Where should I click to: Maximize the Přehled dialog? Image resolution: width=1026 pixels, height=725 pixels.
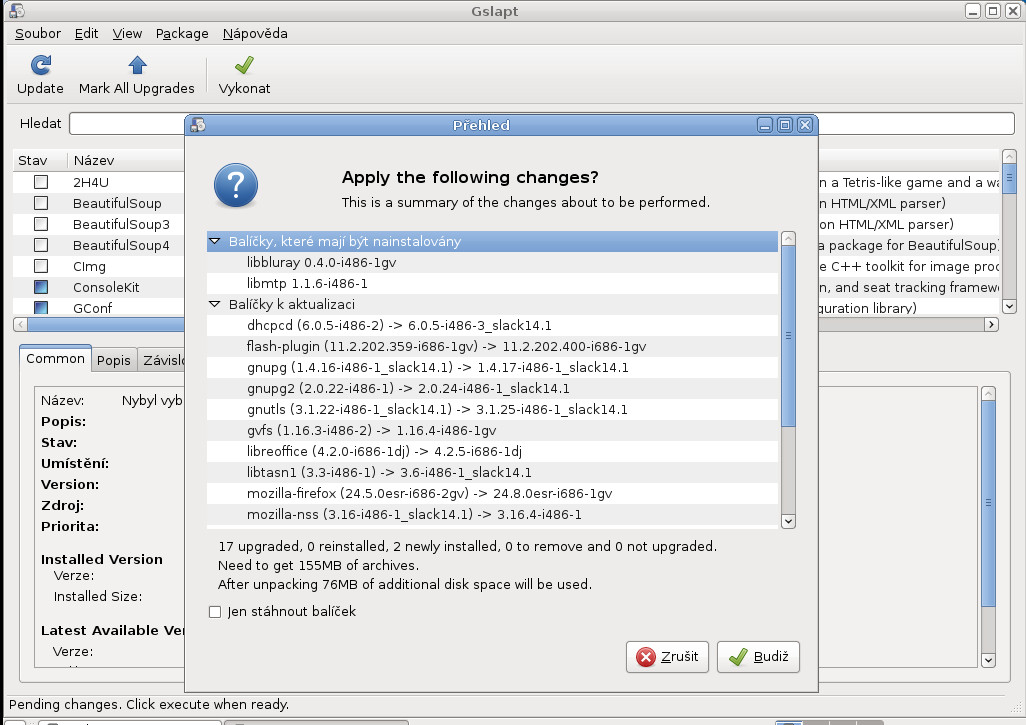pos(785,125)
